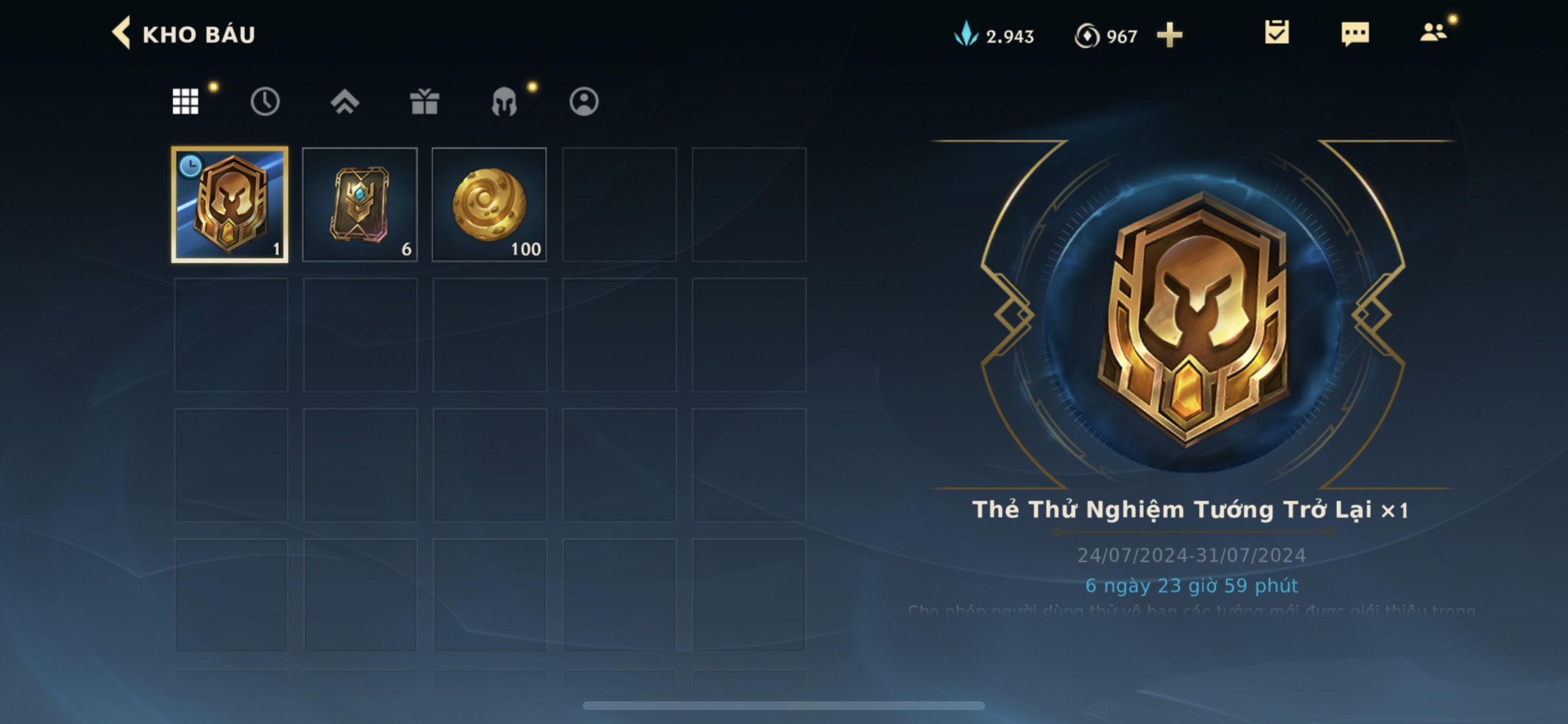Click the empty fourth inventory slot

pos(619,205)
